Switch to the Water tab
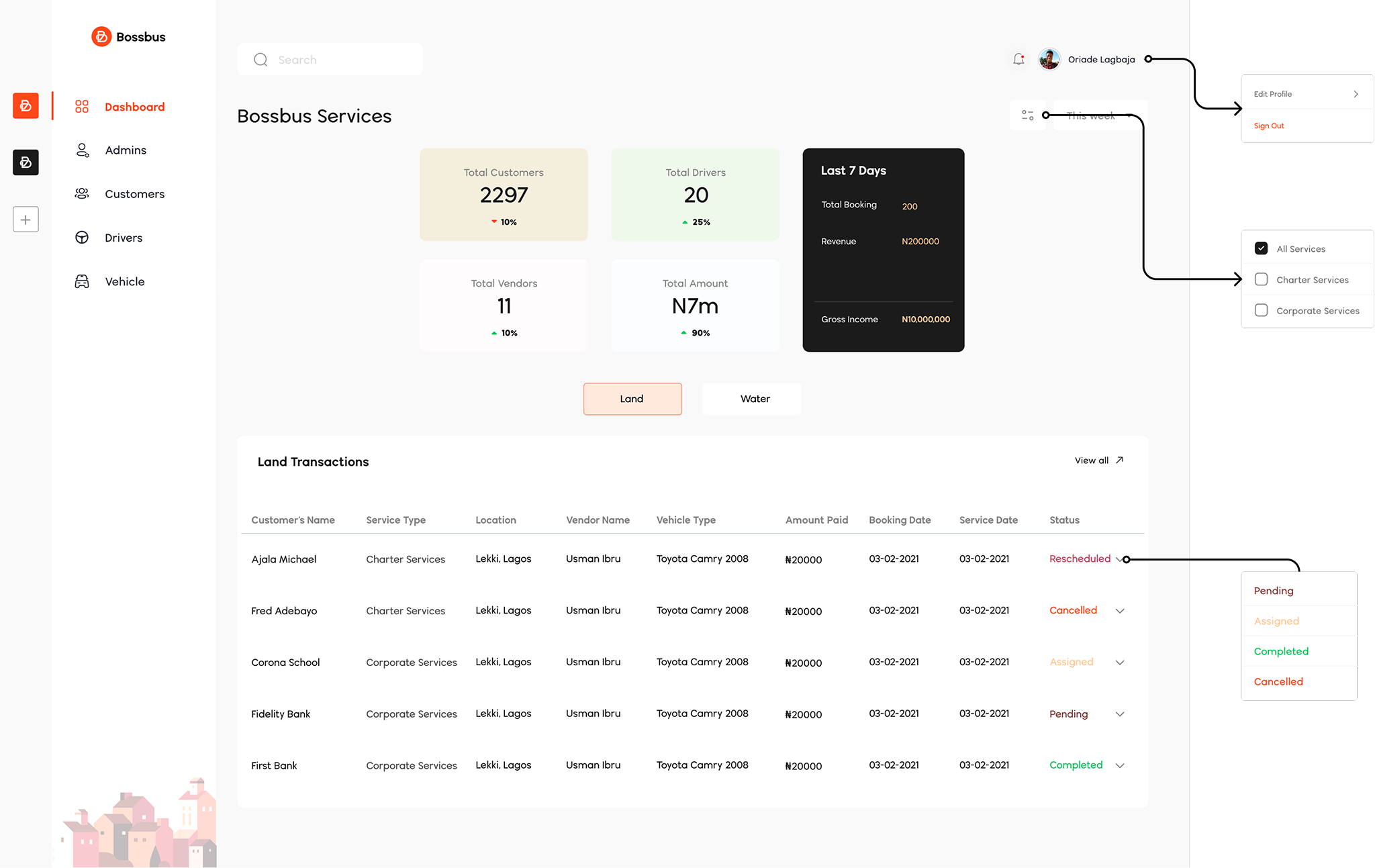1375x868 pixels. (x=752, y=399)
